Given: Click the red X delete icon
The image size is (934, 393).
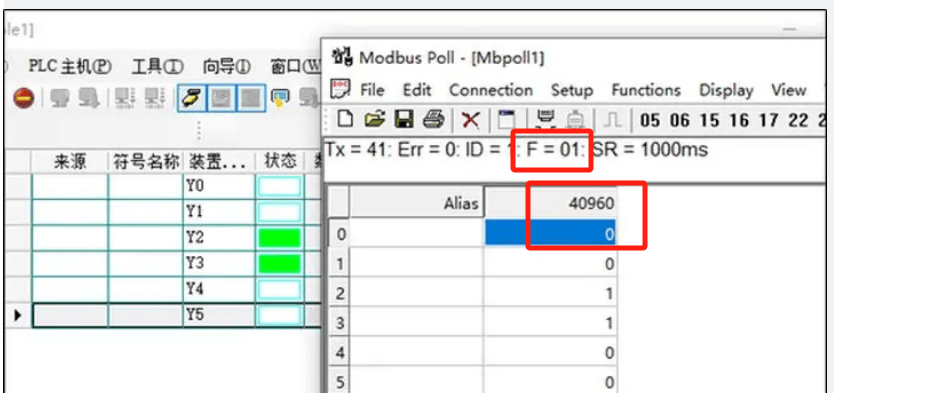Looking at the screenshot, I should pos(471,120).
